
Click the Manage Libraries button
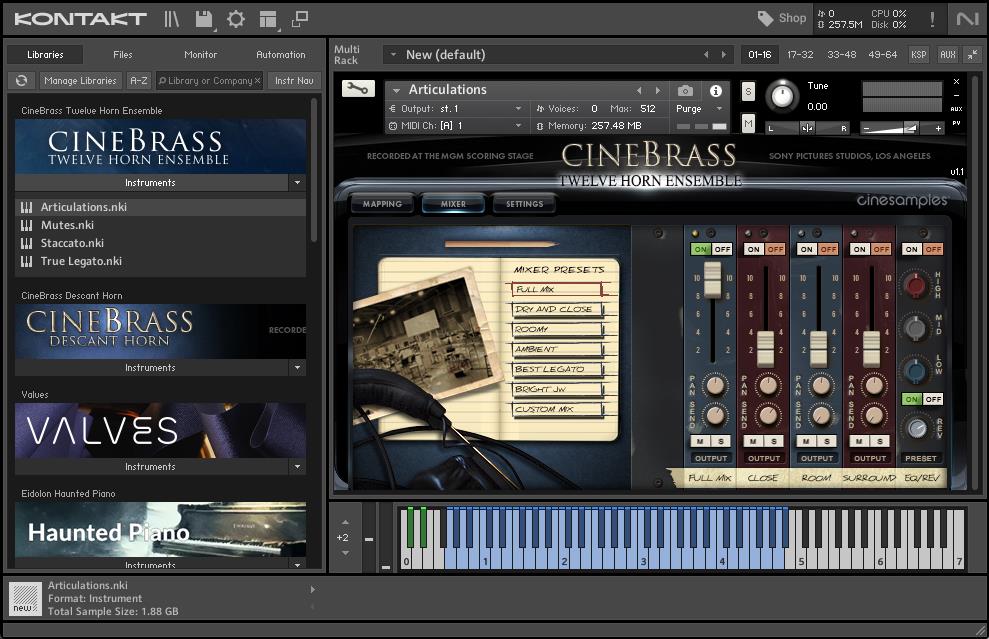pyautogui.click(x=81, y=81)
